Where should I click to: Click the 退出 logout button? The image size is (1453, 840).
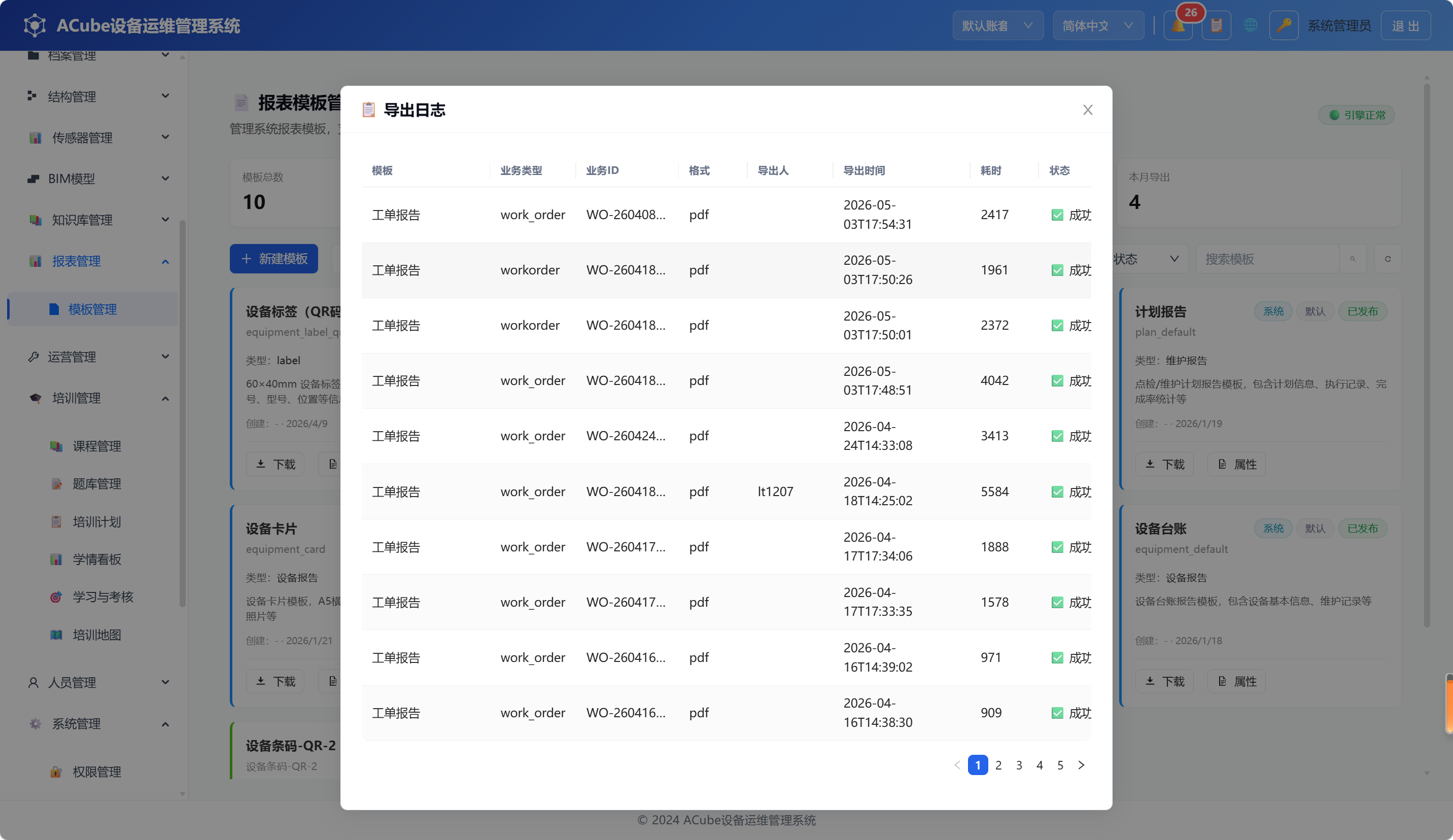click(x=1405, y=25)
